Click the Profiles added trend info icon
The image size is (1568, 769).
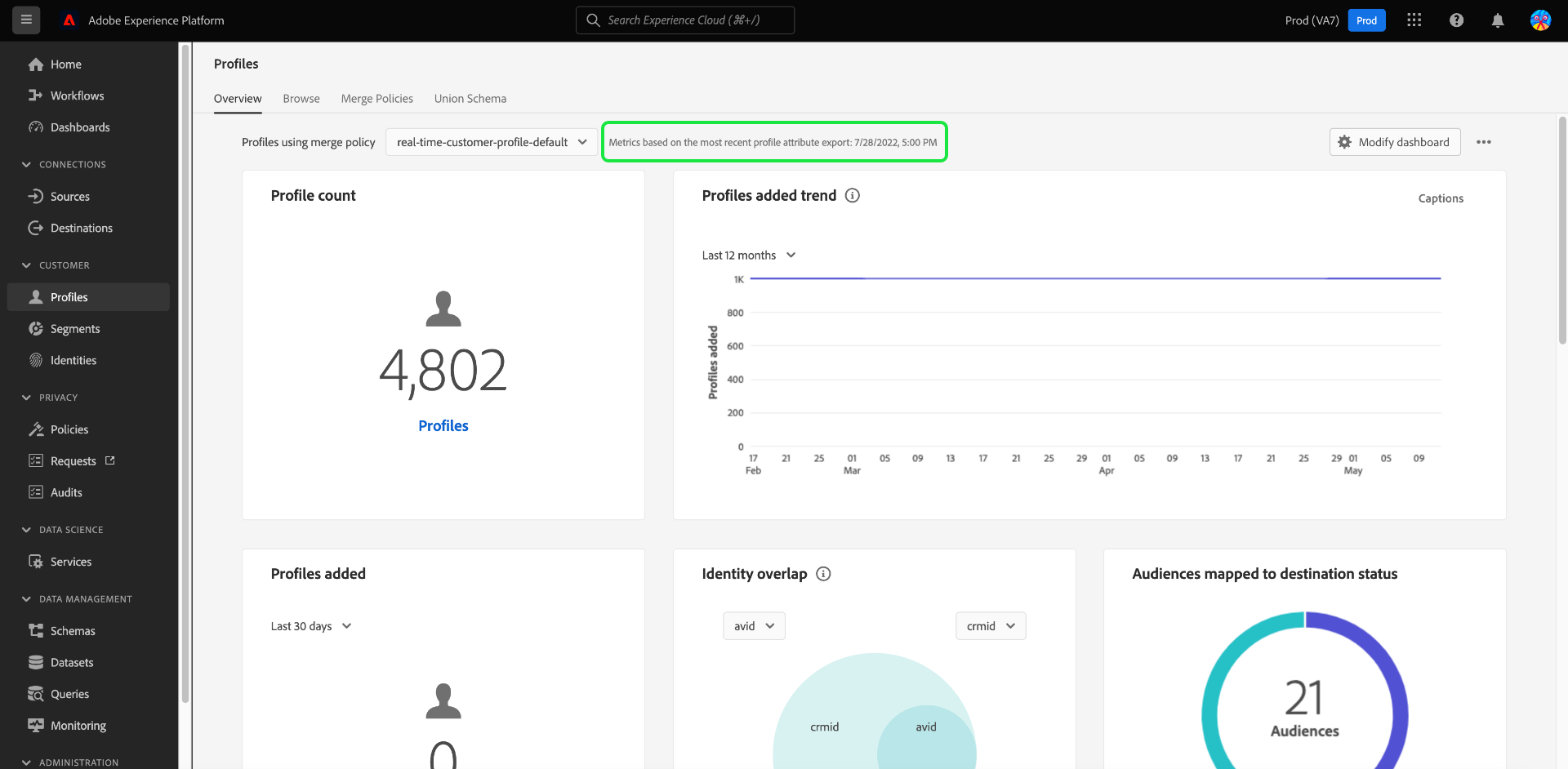(x=853, y=195)
